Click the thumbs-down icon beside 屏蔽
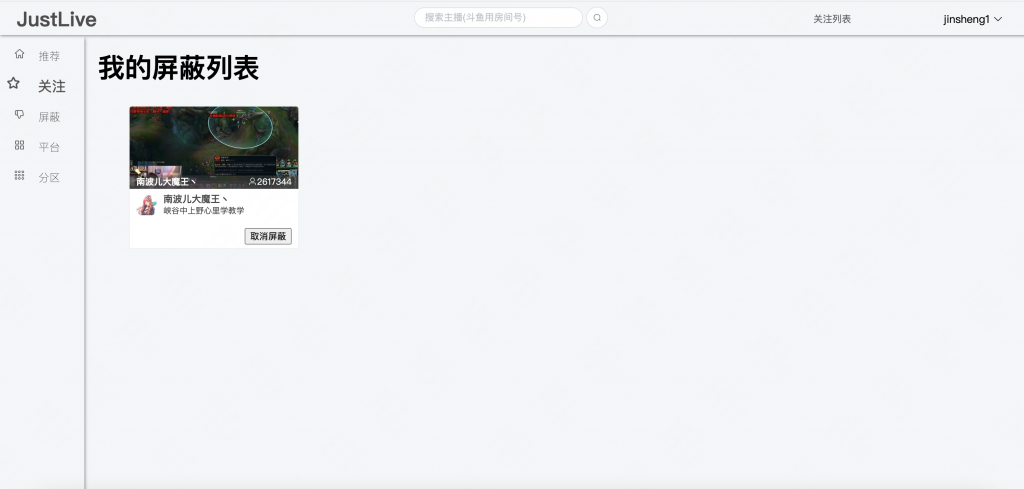Screen dimensions: 1024x489 point(19,116)
